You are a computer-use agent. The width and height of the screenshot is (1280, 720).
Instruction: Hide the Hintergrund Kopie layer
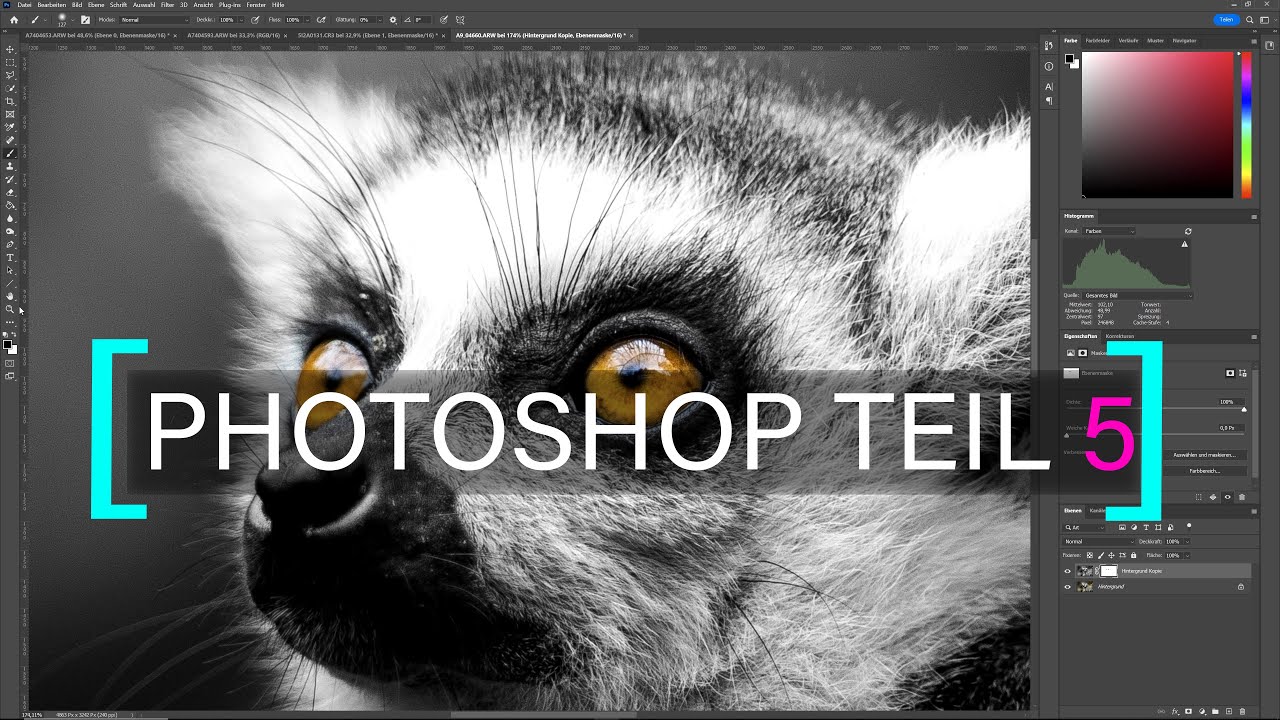click(x=1067, y=571)
